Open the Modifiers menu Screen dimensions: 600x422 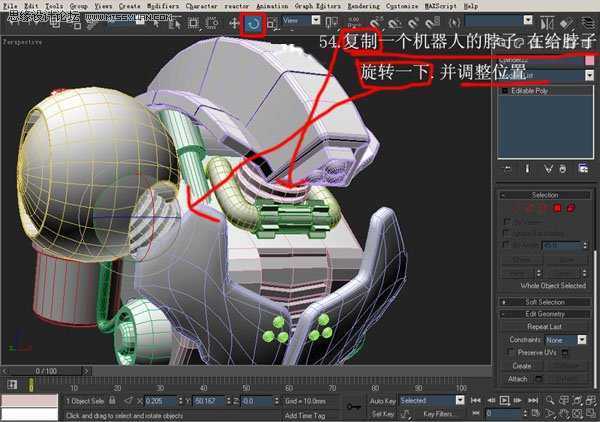click(163, 6)
